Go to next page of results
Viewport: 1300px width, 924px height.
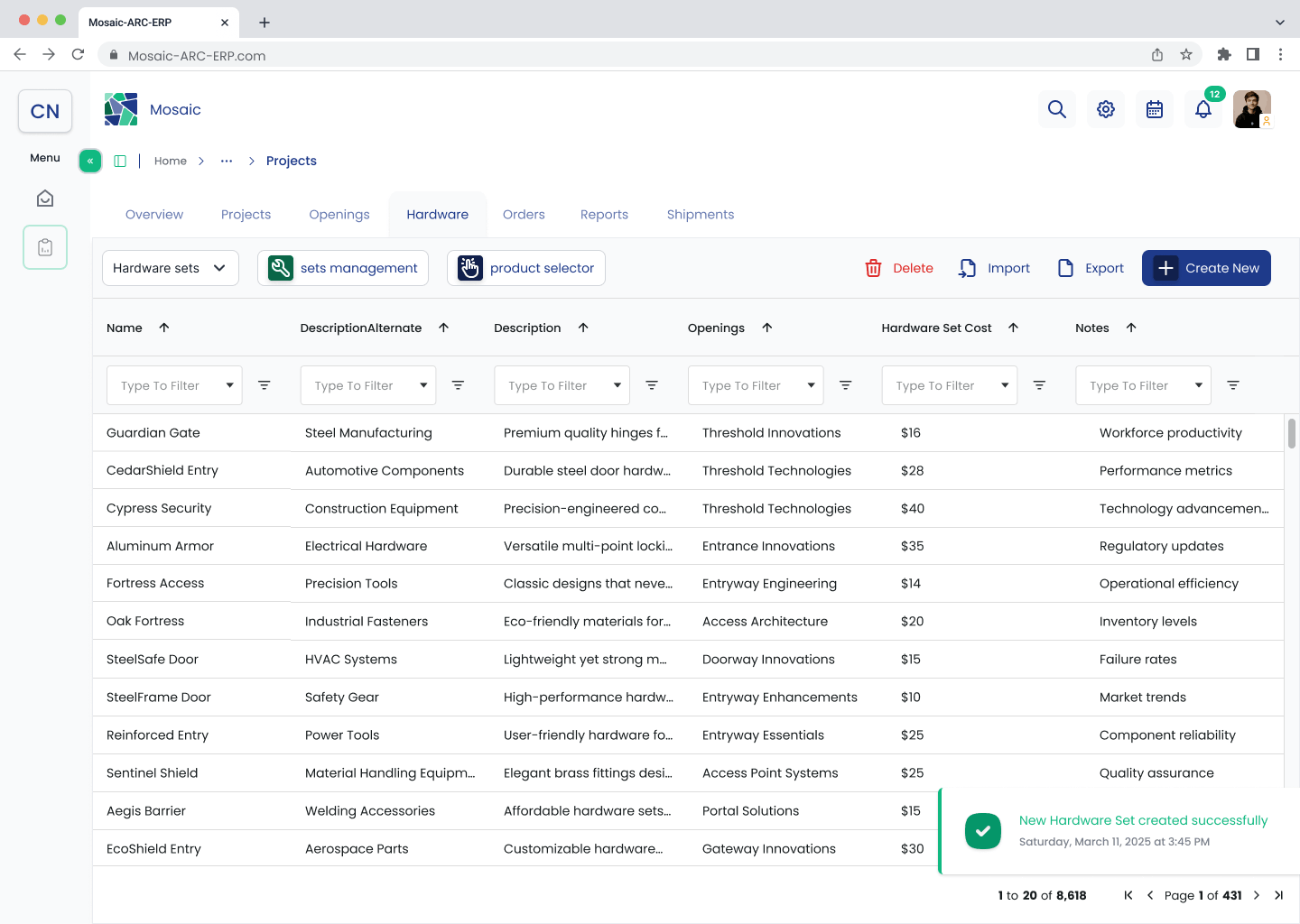pyautogui.click(x=1257, y=895)
